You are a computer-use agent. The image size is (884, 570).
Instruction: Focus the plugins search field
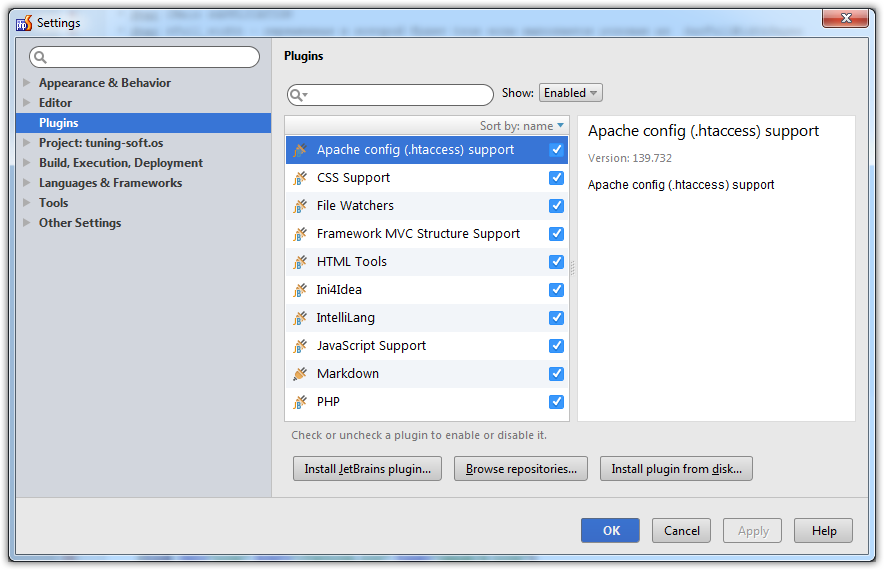coord(390,95)
